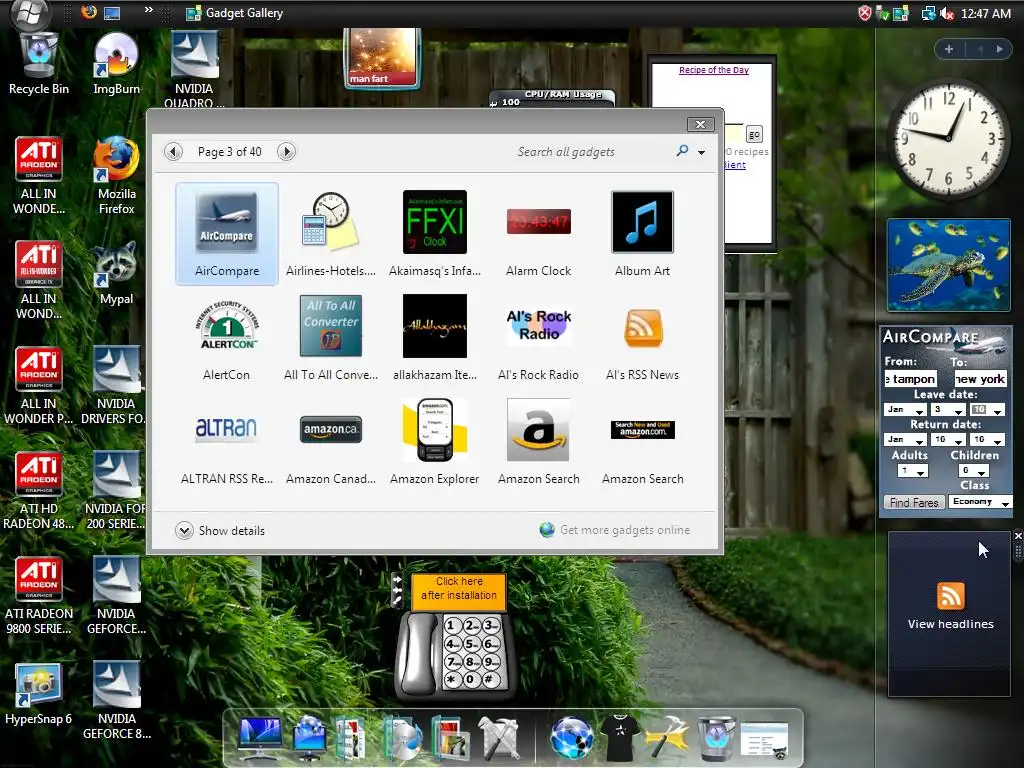Click the analog clock gadget
Image resolution: width=1024 pixels, height=768 pixels.
(x=948, y=138)
